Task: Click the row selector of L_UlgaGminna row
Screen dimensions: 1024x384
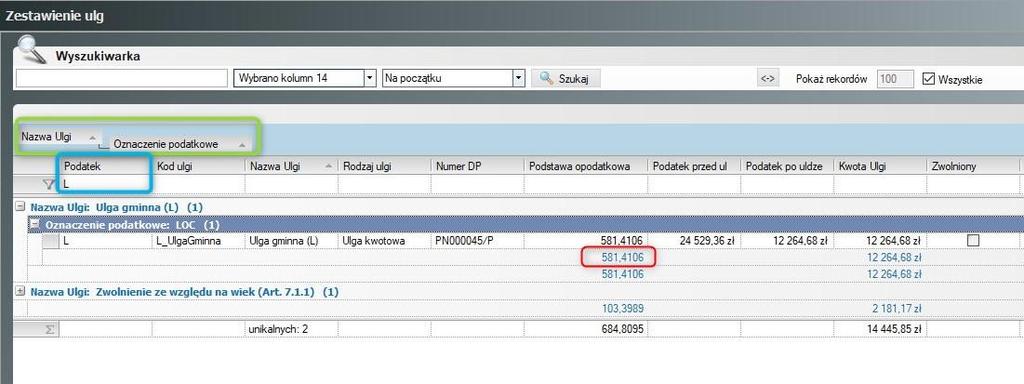Action: coord(50,241)
